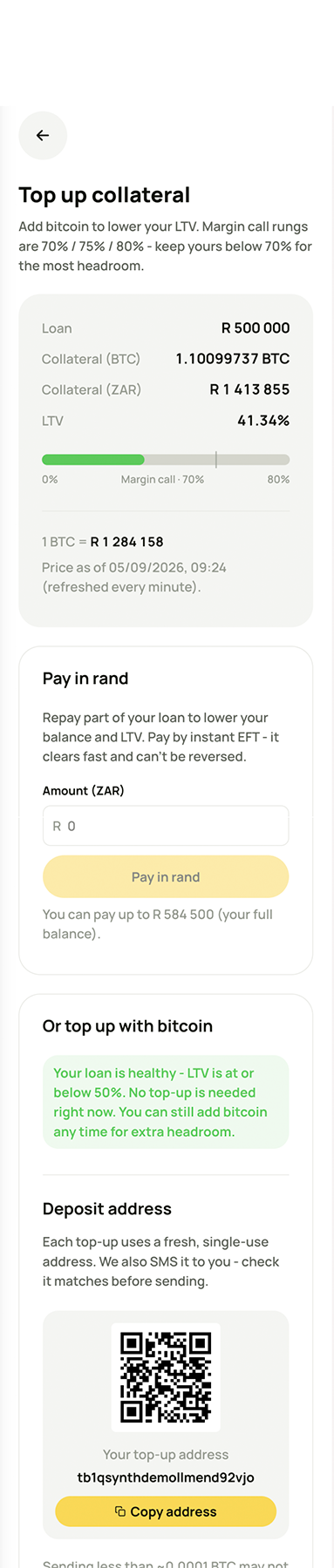Screen dimensions: 334x1568
Task: Click the LTV value 41.34%
Action: pyautogui.click(x=263, y=421)
